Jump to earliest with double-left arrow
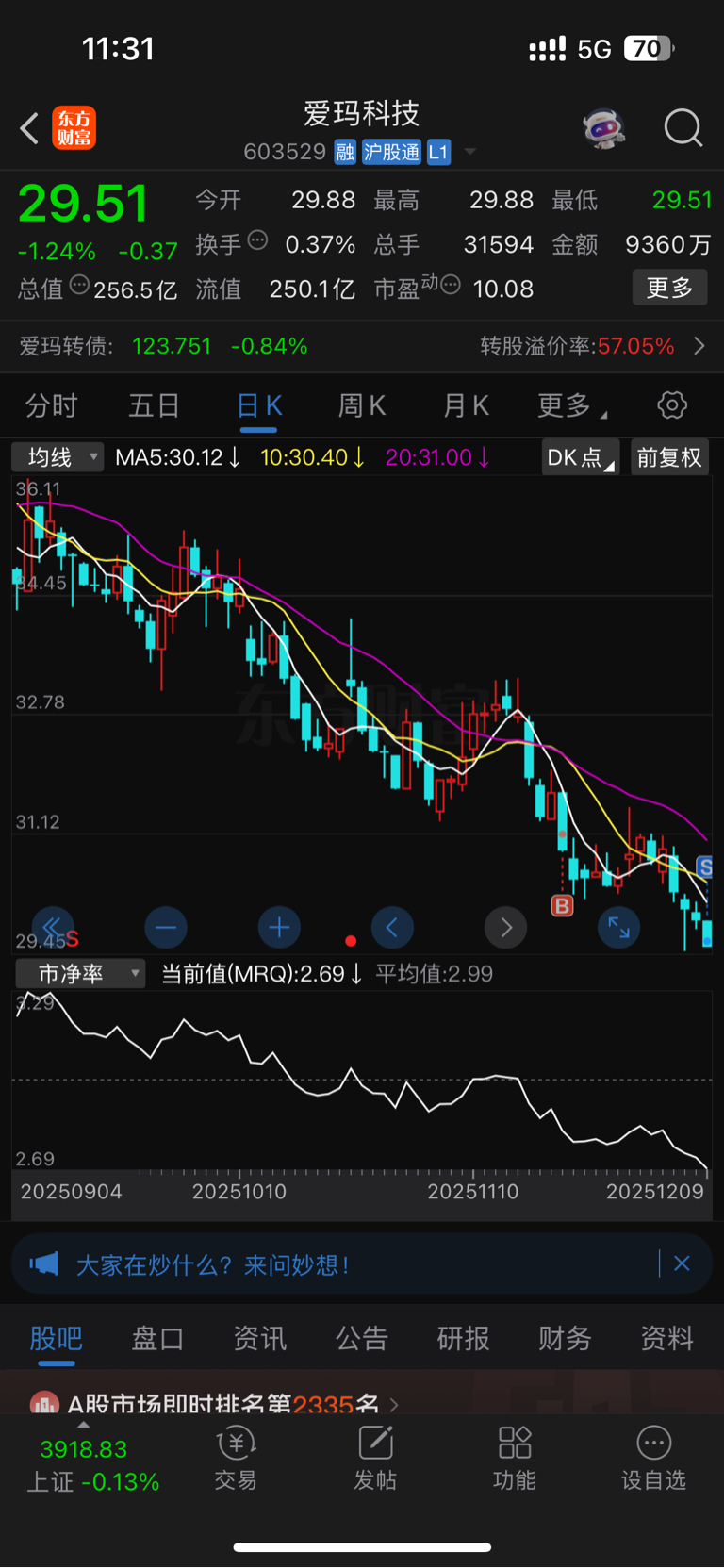The width and height of the screenshot is (724, 1568). pos(52,927)
